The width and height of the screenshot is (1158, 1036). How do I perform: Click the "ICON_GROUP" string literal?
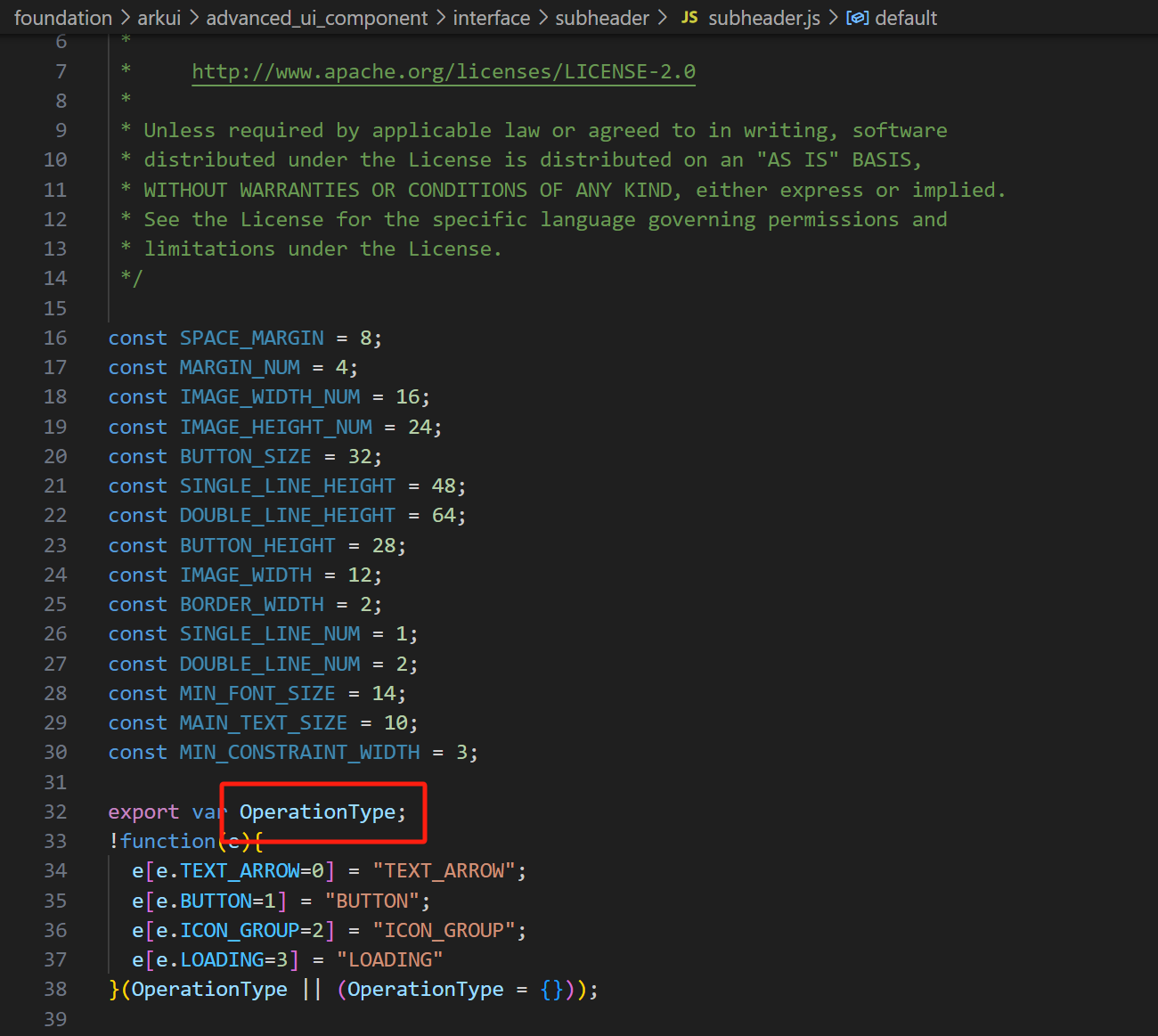coord(444,930)
